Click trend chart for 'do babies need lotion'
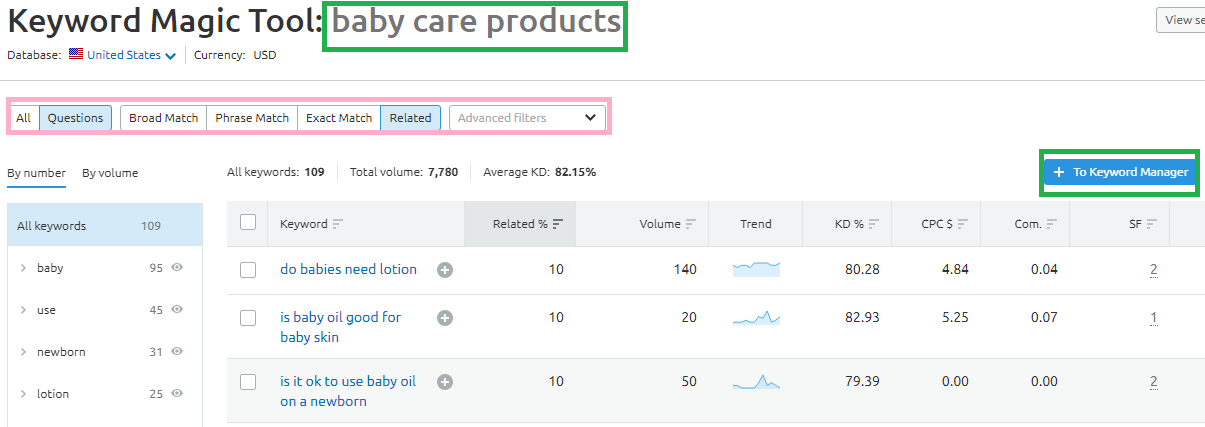Image resolution: width=1205 pixels, height=427 pixels. 756,269
